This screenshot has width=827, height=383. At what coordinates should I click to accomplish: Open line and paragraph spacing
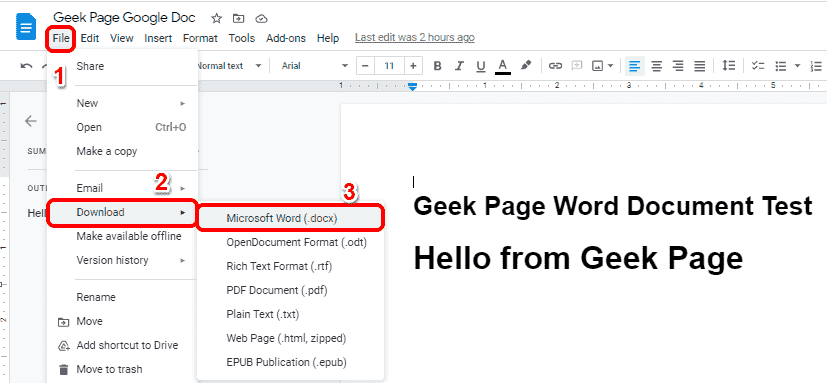(728, 65)
